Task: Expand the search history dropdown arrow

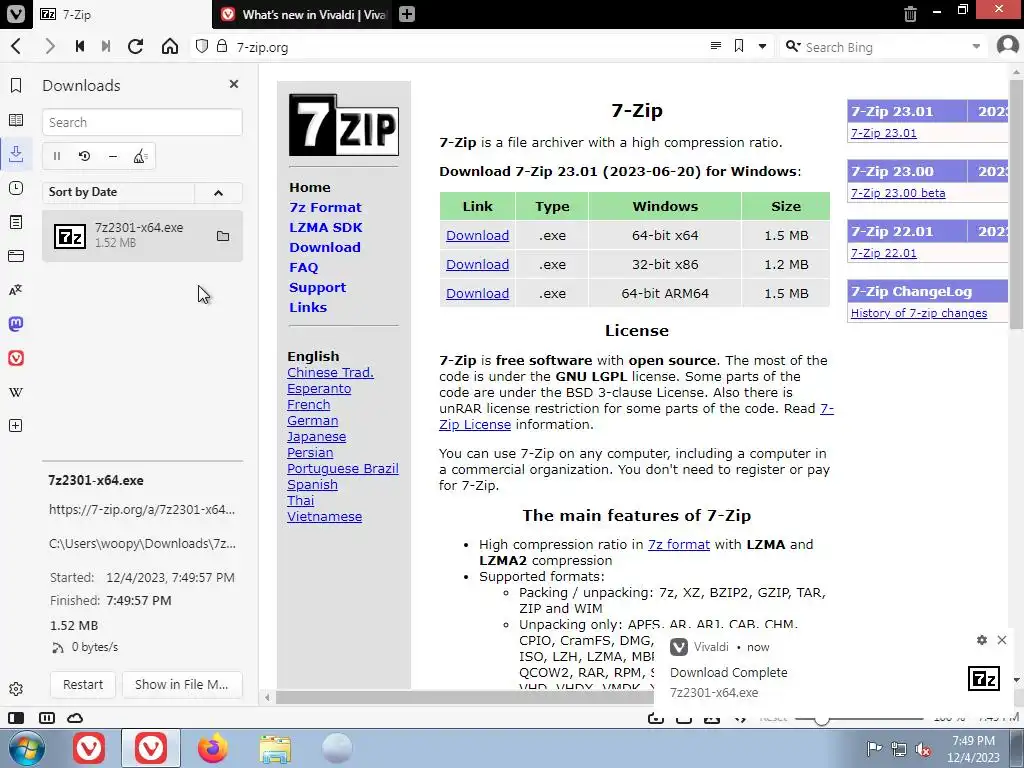Action: point(976,46)
